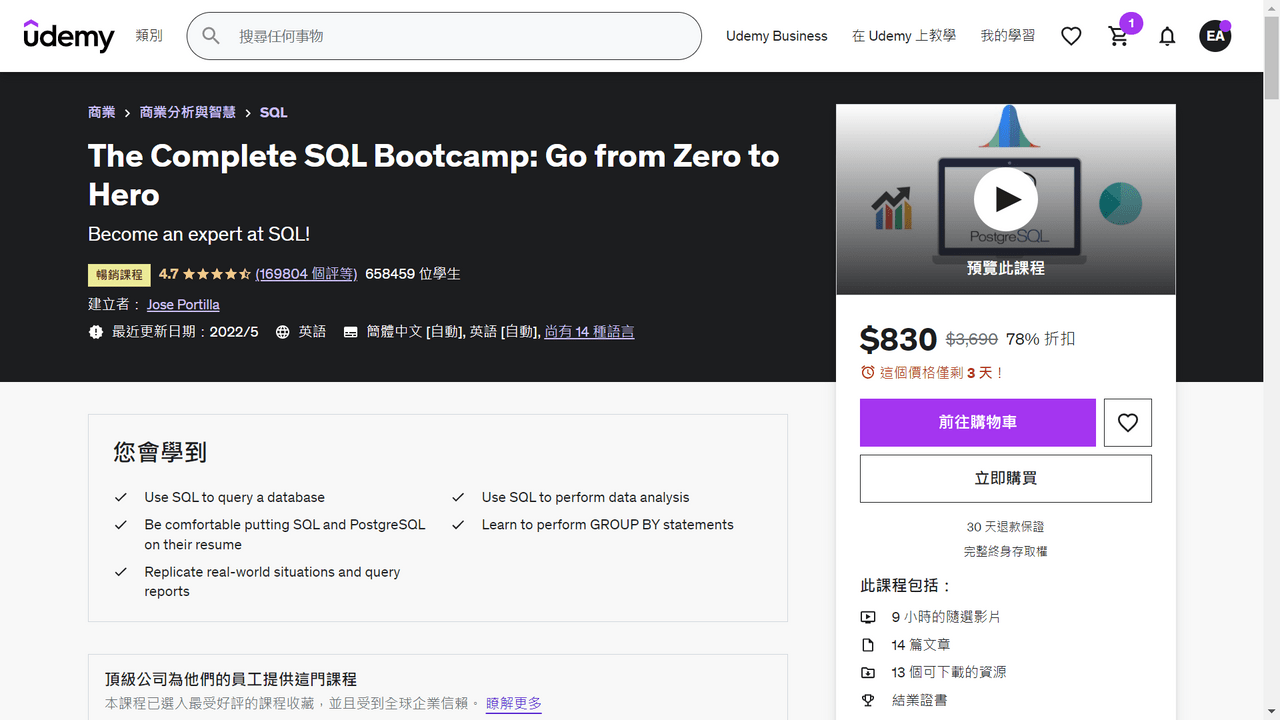This screenshot has height=720, width=1280.
Task: Select Udemy Business in the top bar
Action: 777,36
